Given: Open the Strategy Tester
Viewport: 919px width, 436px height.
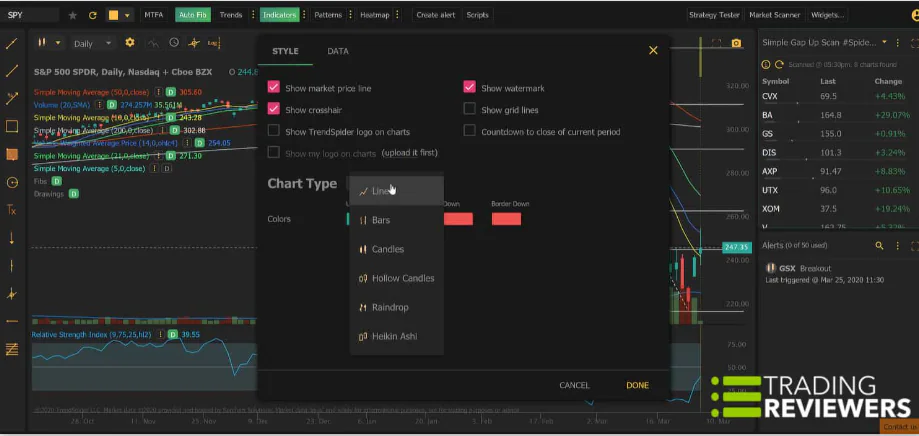Looking at the screenshot, I should point(714,15).
